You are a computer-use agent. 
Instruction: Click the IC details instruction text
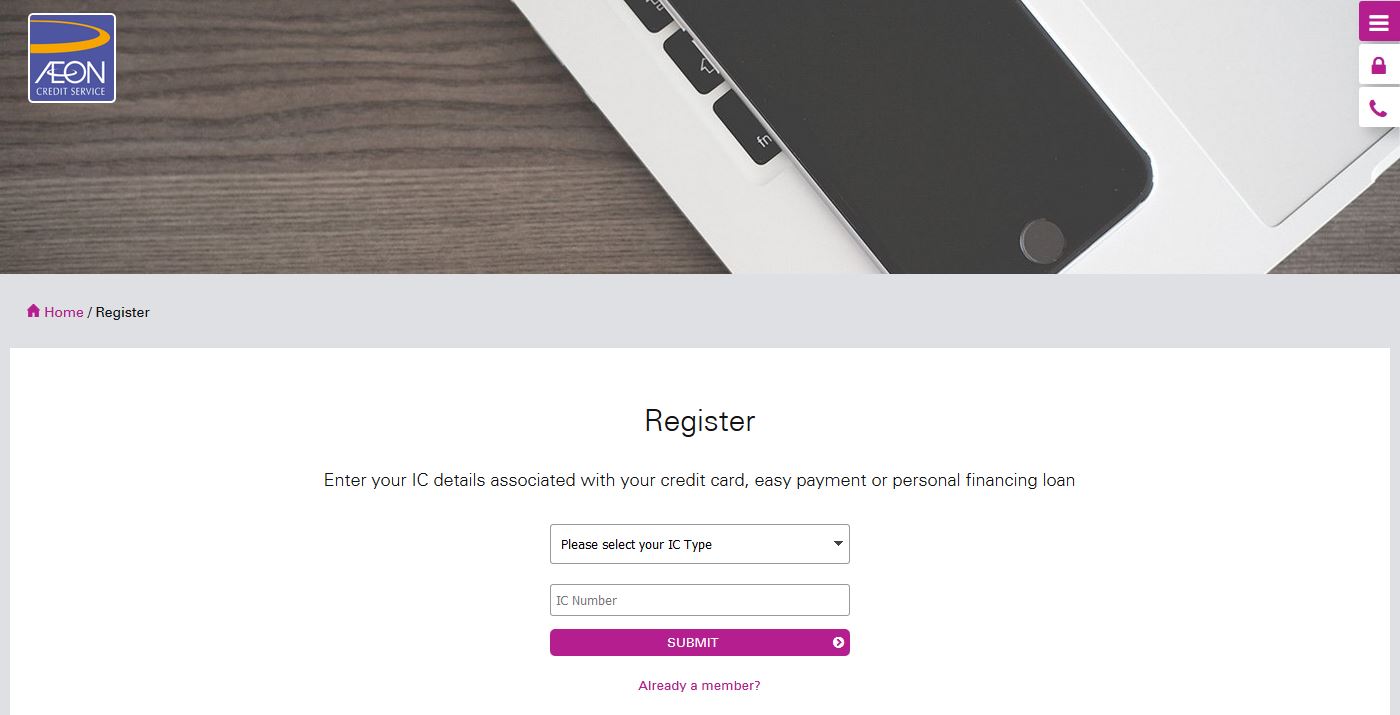tap(699, 480)
